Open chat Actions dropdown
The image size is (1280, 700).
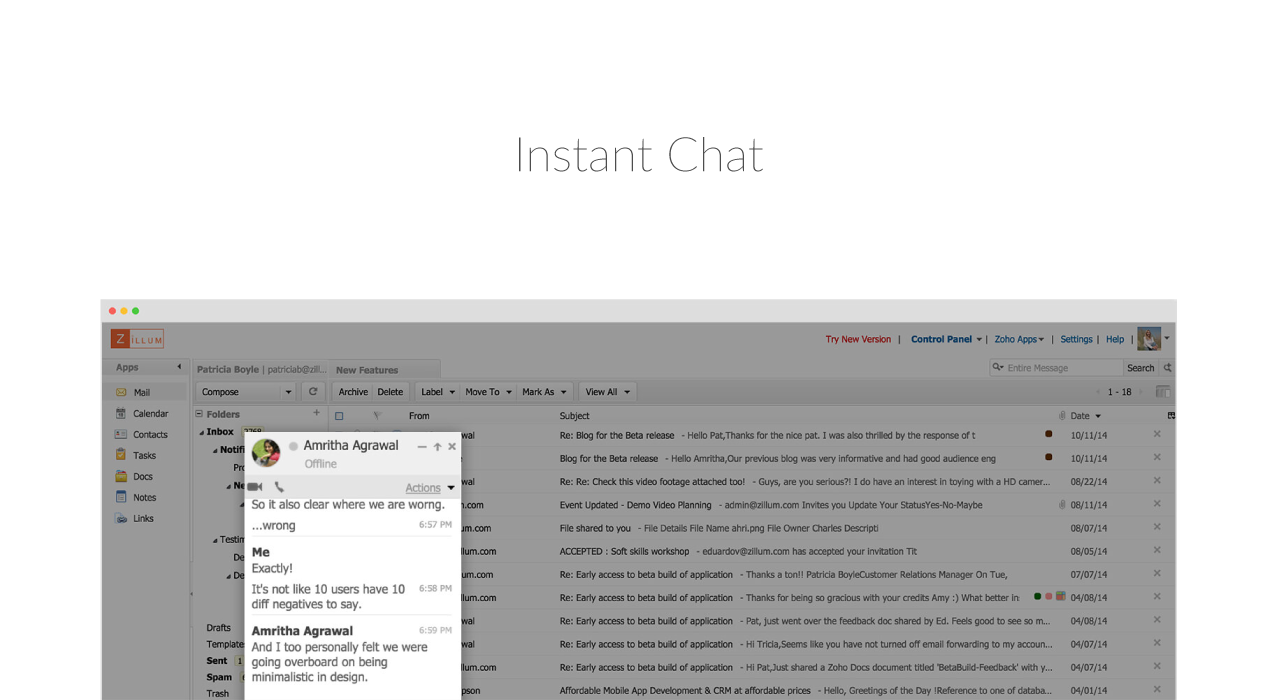[430, 488]
